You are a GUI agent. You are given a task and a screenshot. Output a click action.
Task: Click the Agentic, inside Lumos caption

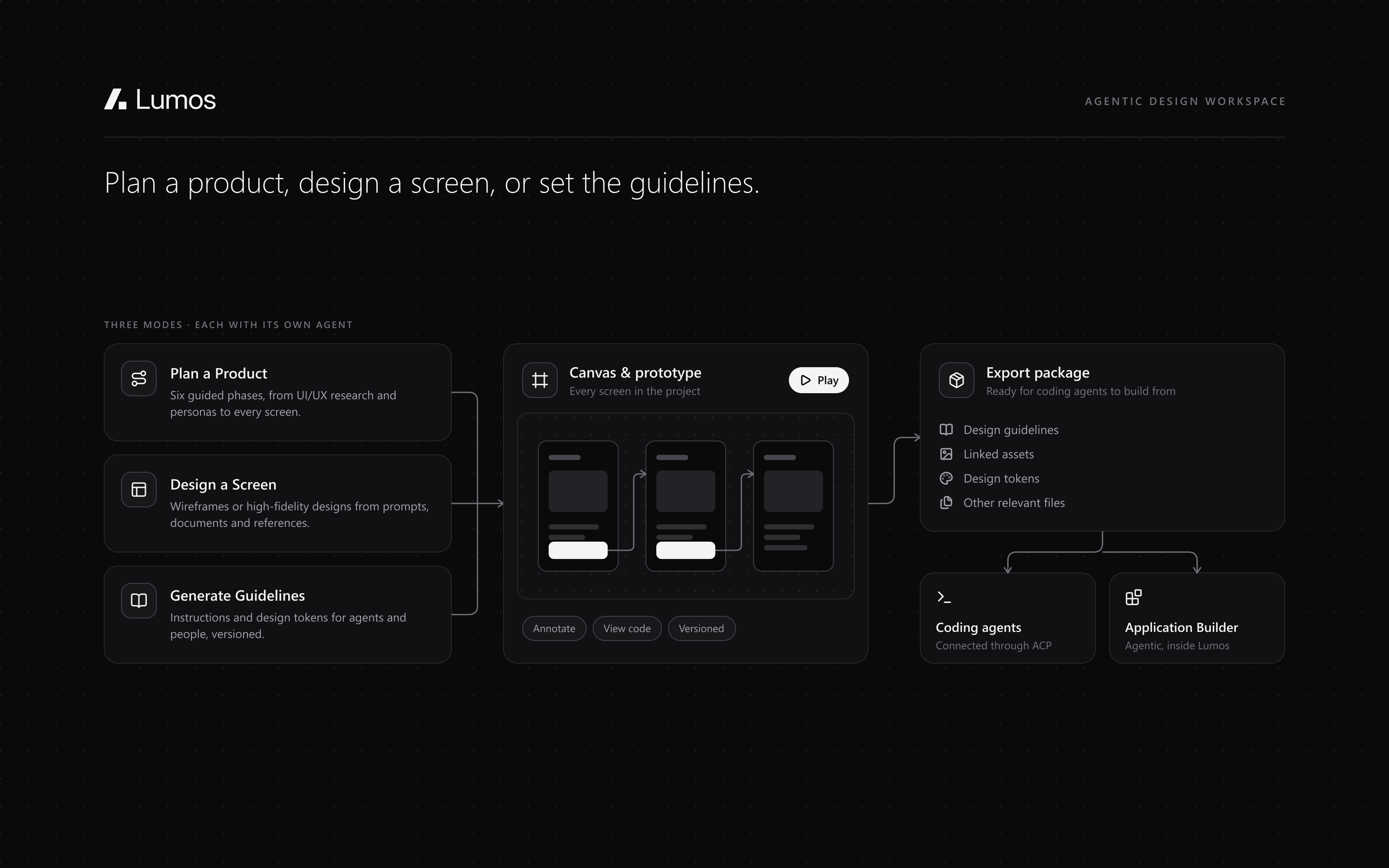tap(1177, 646)
